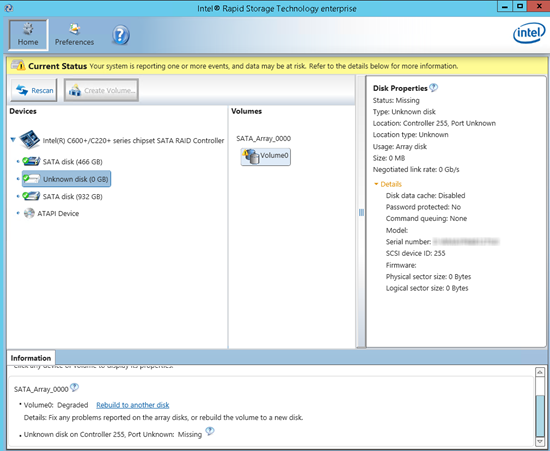Collapse the SATA RAID Controller tree node

coord(13,140)
